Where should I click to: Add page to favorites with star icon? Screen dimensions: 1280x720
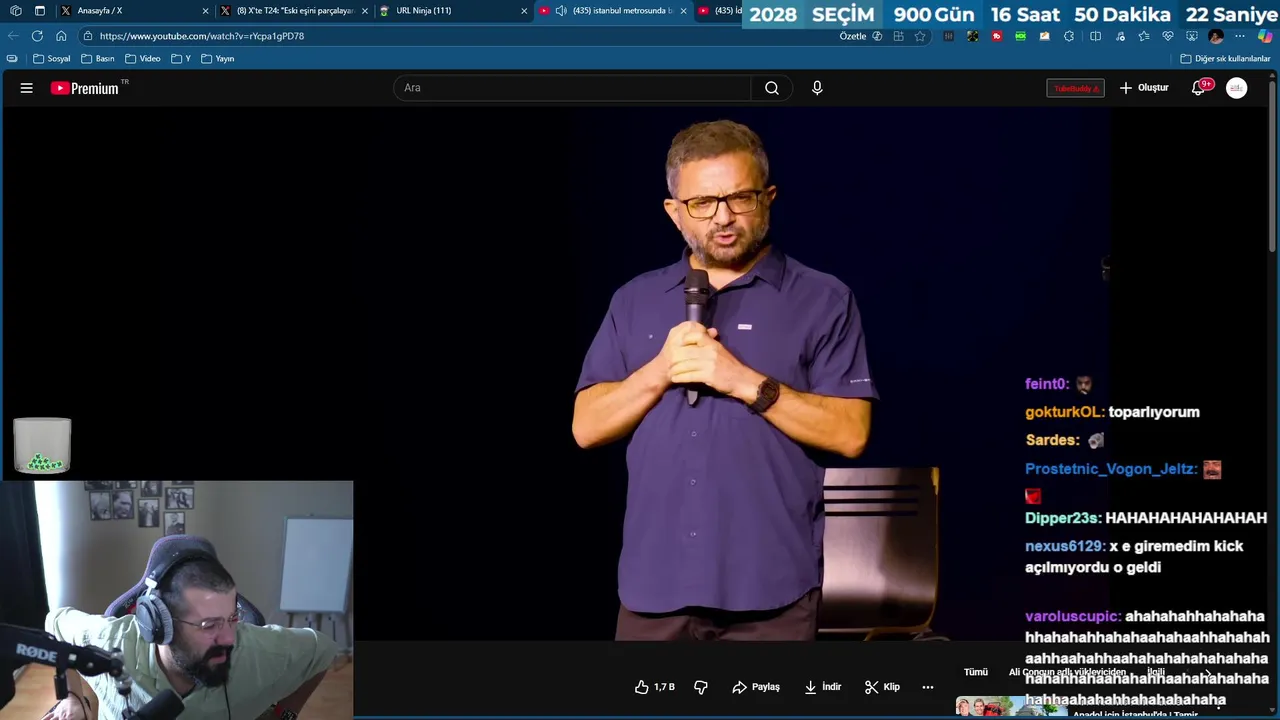tap(920, 36)
